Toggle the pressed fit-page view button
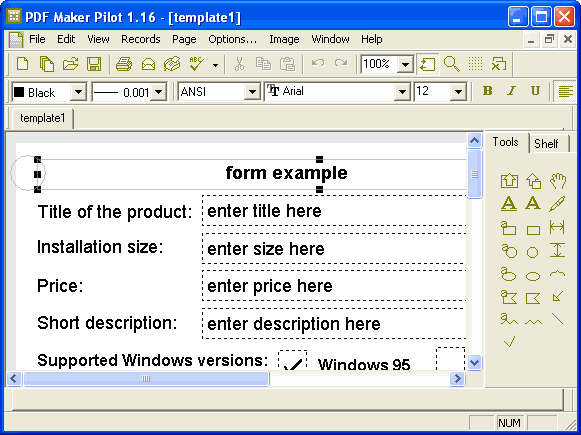 (428, 64)
